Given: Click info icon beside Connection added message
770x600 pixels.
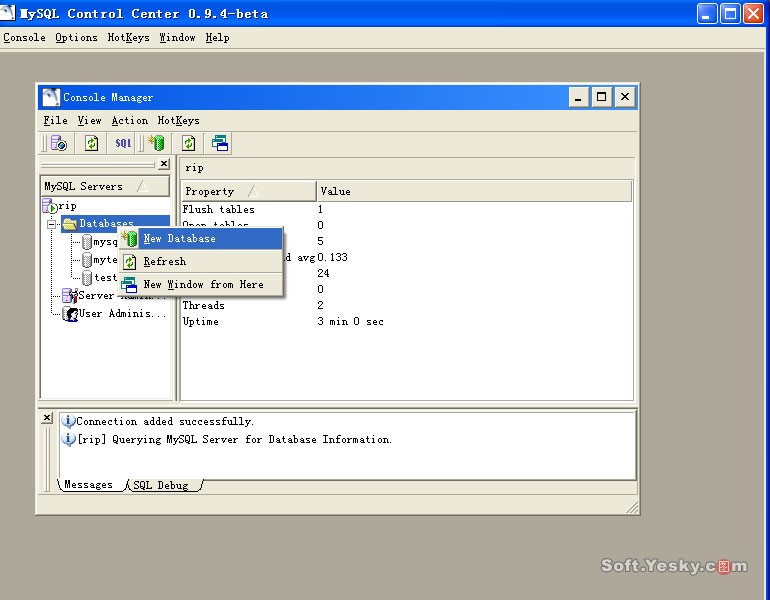Looking at the screenshot, I should pos(68,421).
